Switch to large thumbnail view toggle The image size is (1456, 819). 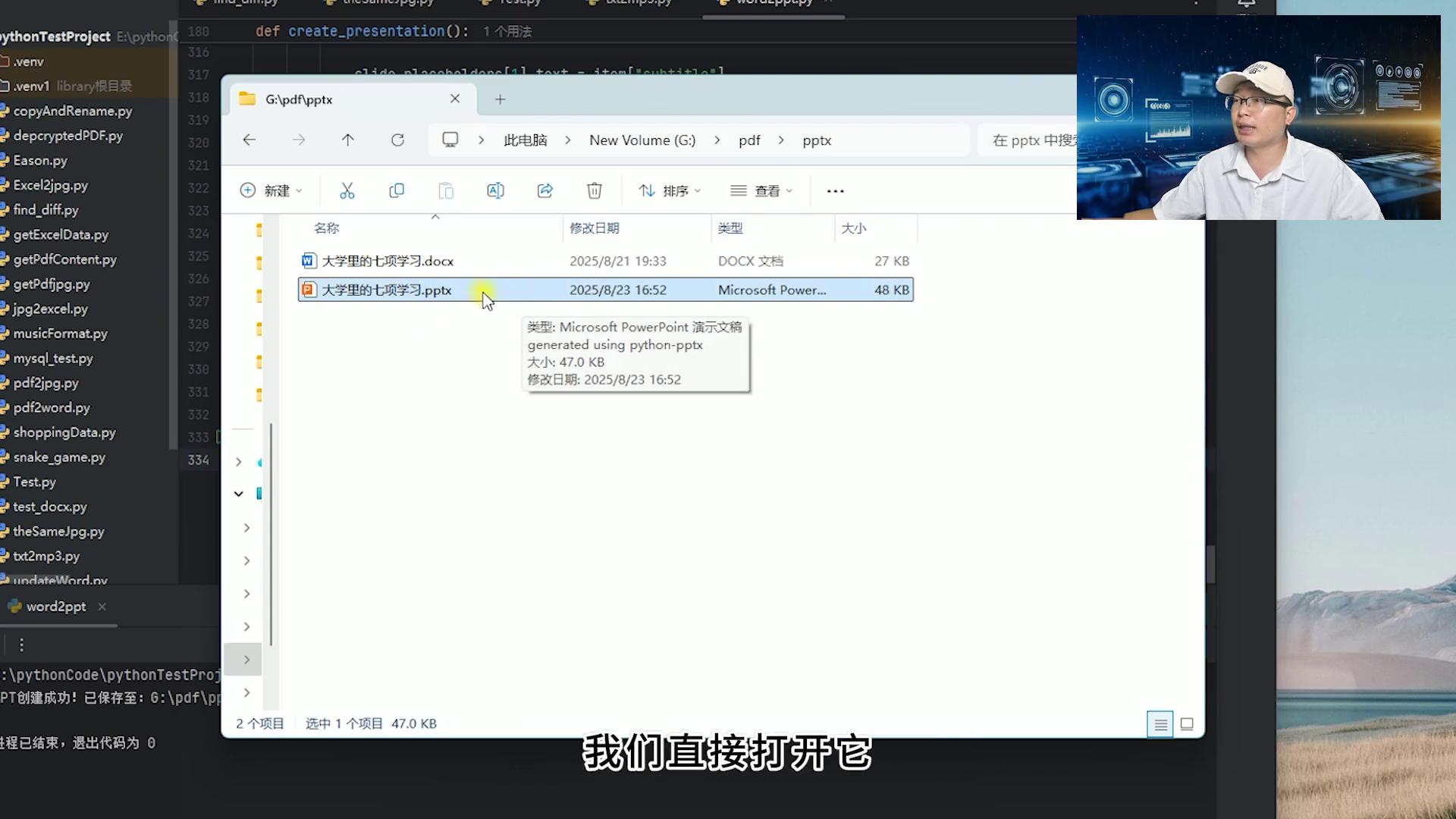coord(1187,723)
